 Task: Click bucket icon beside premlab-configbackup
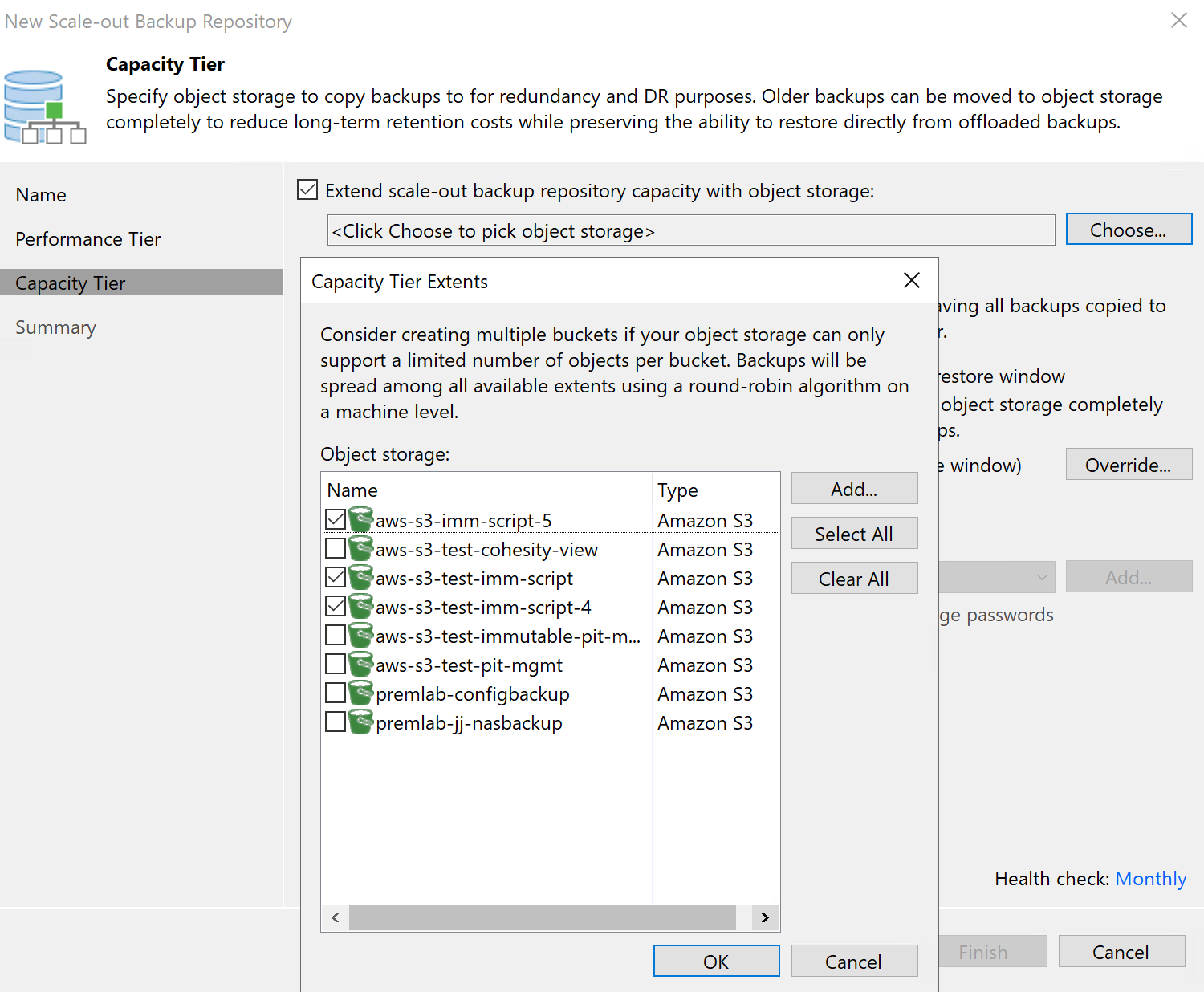(x=361, y=693)
